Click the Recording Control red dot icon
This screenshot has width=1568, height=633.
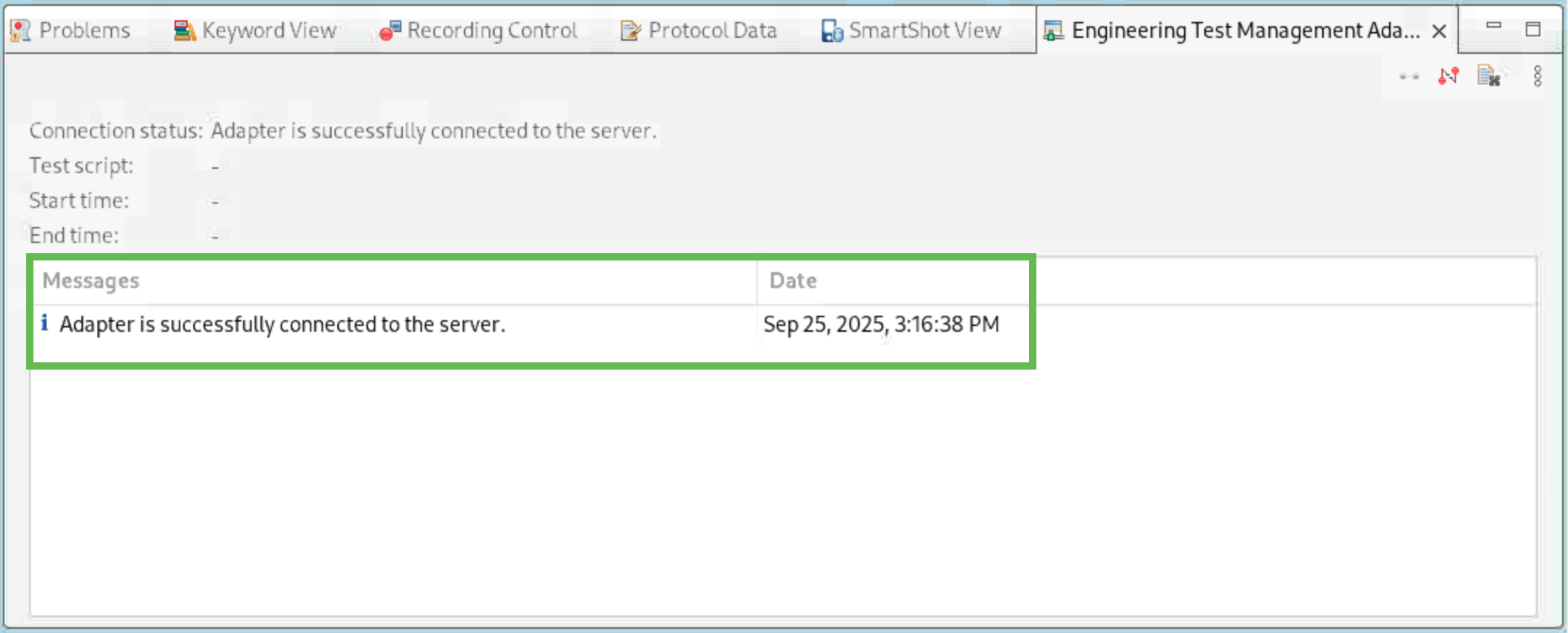[390, 31]
